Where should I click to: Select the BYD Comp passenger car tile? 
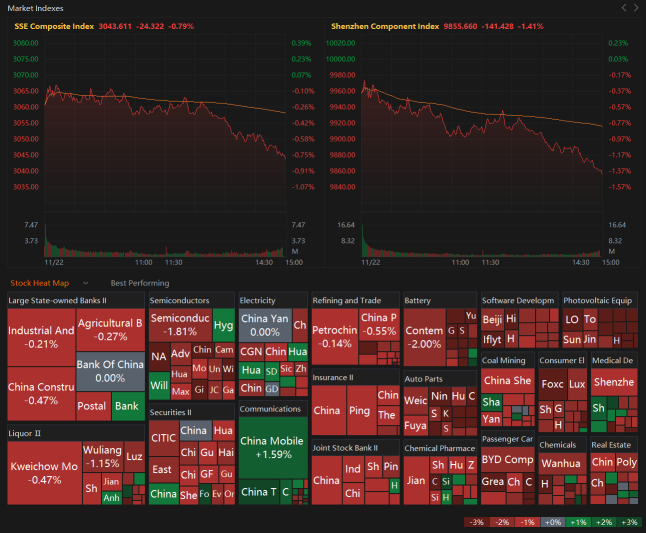click(508, 460)
